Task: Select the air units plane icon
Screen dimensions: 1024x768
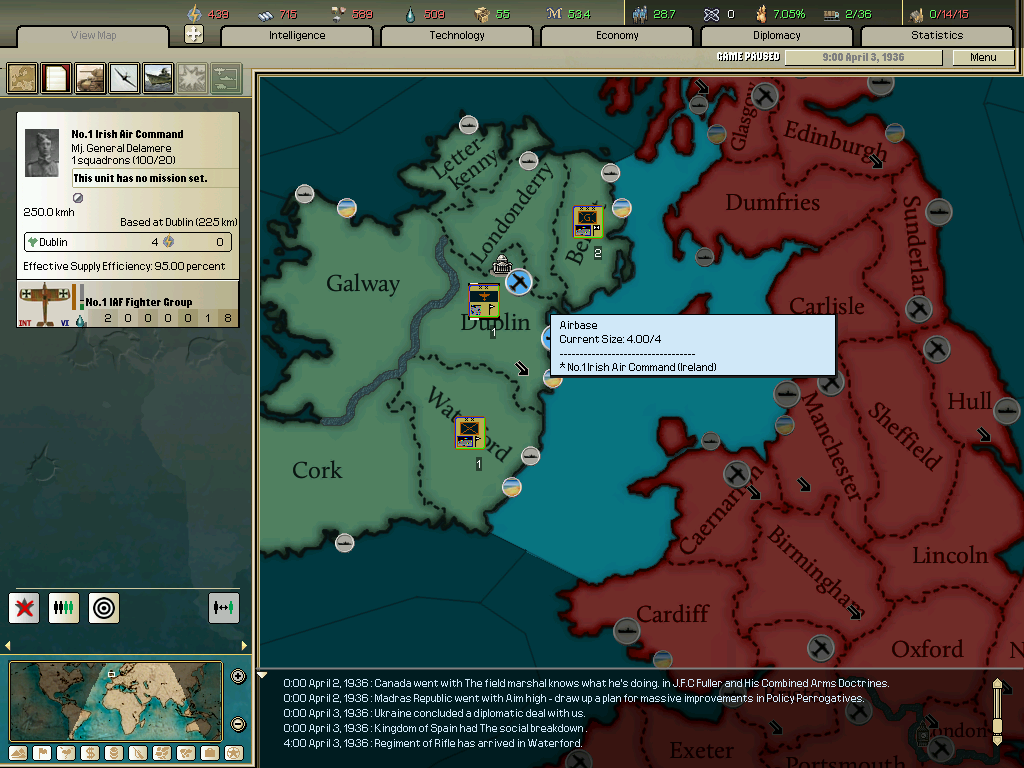Action: (124, 77)
